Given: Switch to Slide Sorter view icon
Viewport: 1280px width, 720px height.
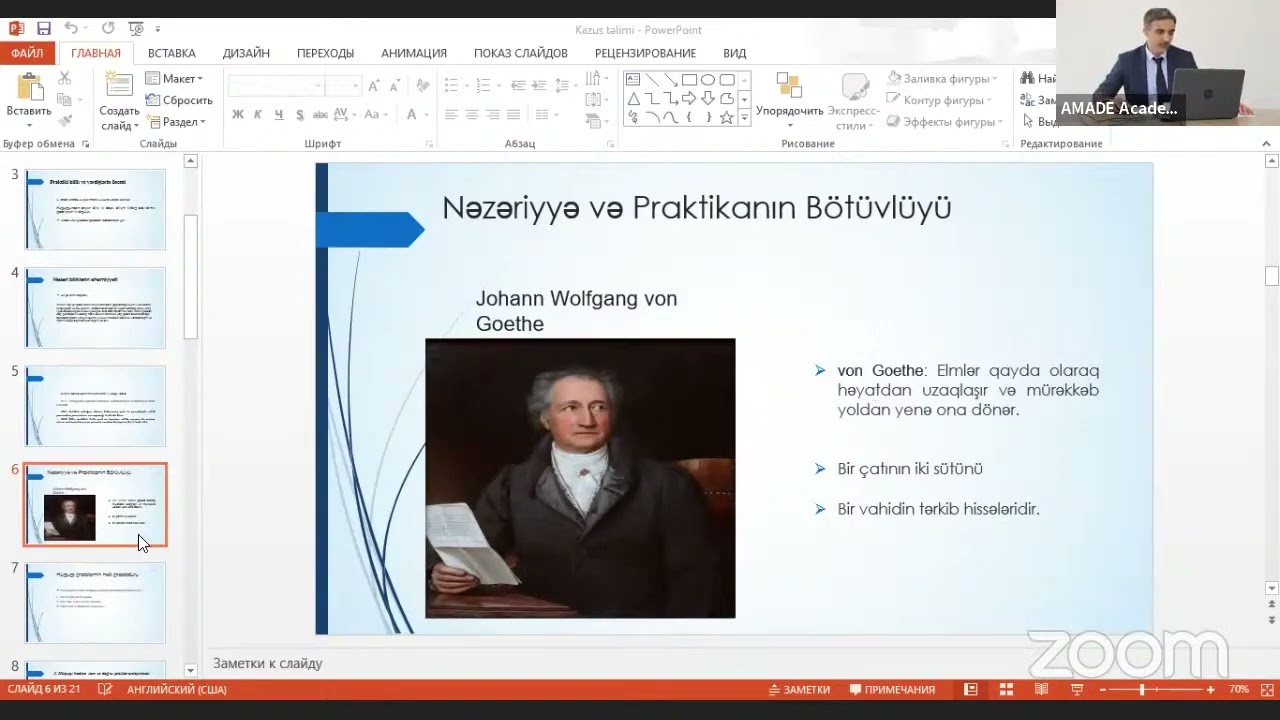Looking at the screenshot, I should [1006, 690].
